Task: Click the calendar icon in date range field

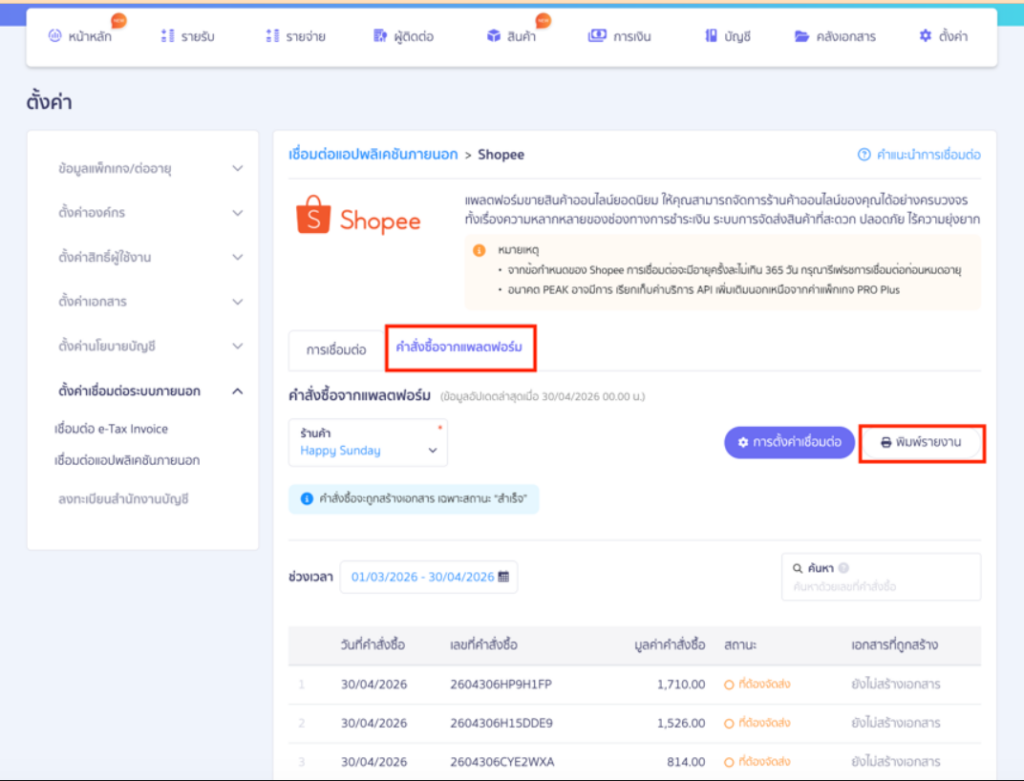Action: [x=504, y=577]
